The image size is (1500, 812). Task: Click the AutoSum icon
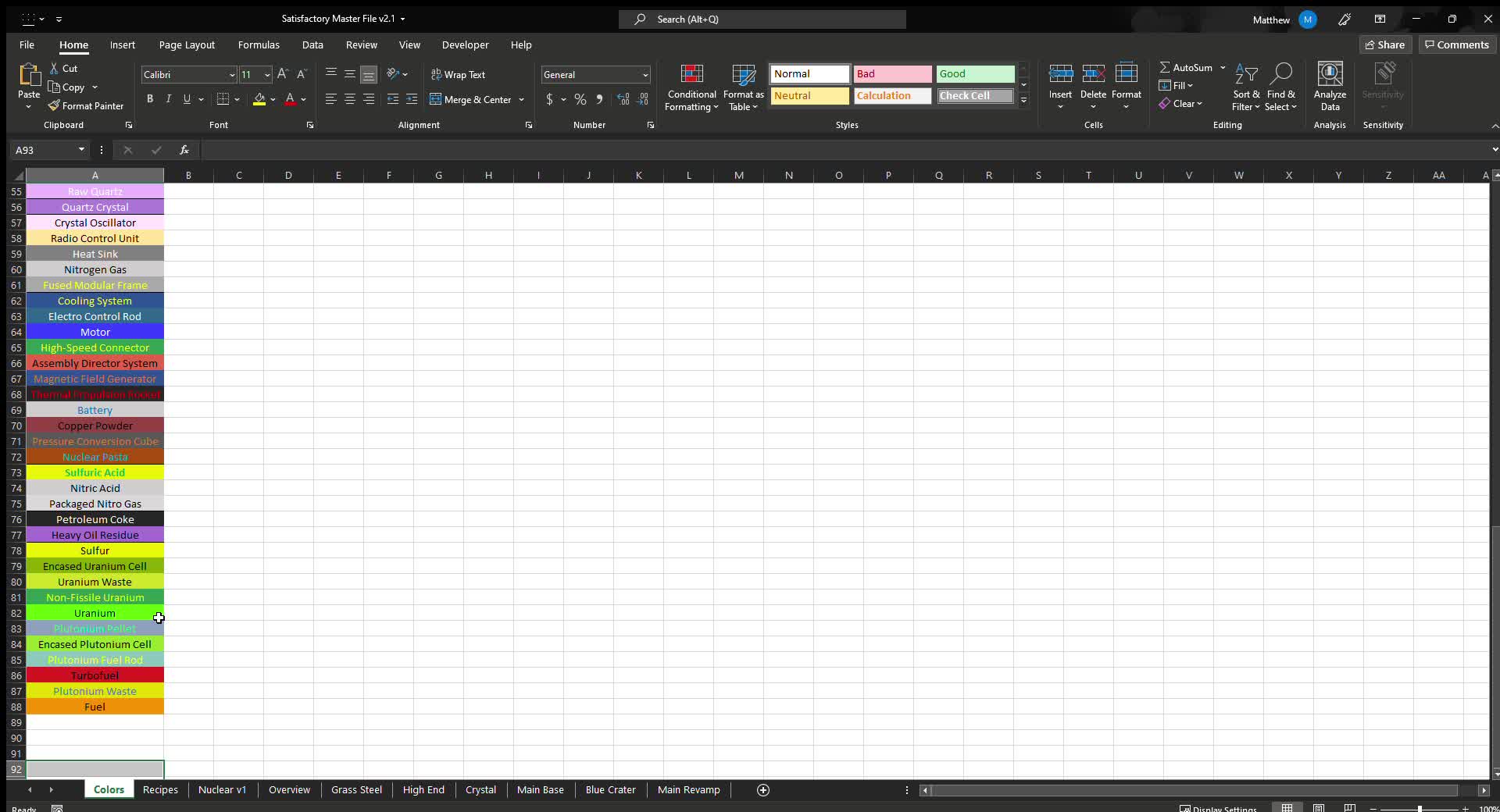pyautogui.click(x=1187, y=67)
